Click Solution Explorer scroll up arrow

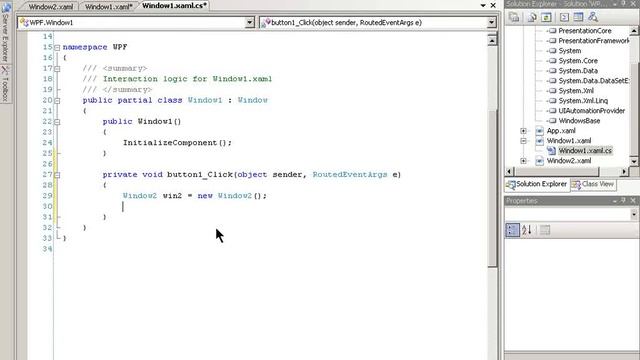633,31
